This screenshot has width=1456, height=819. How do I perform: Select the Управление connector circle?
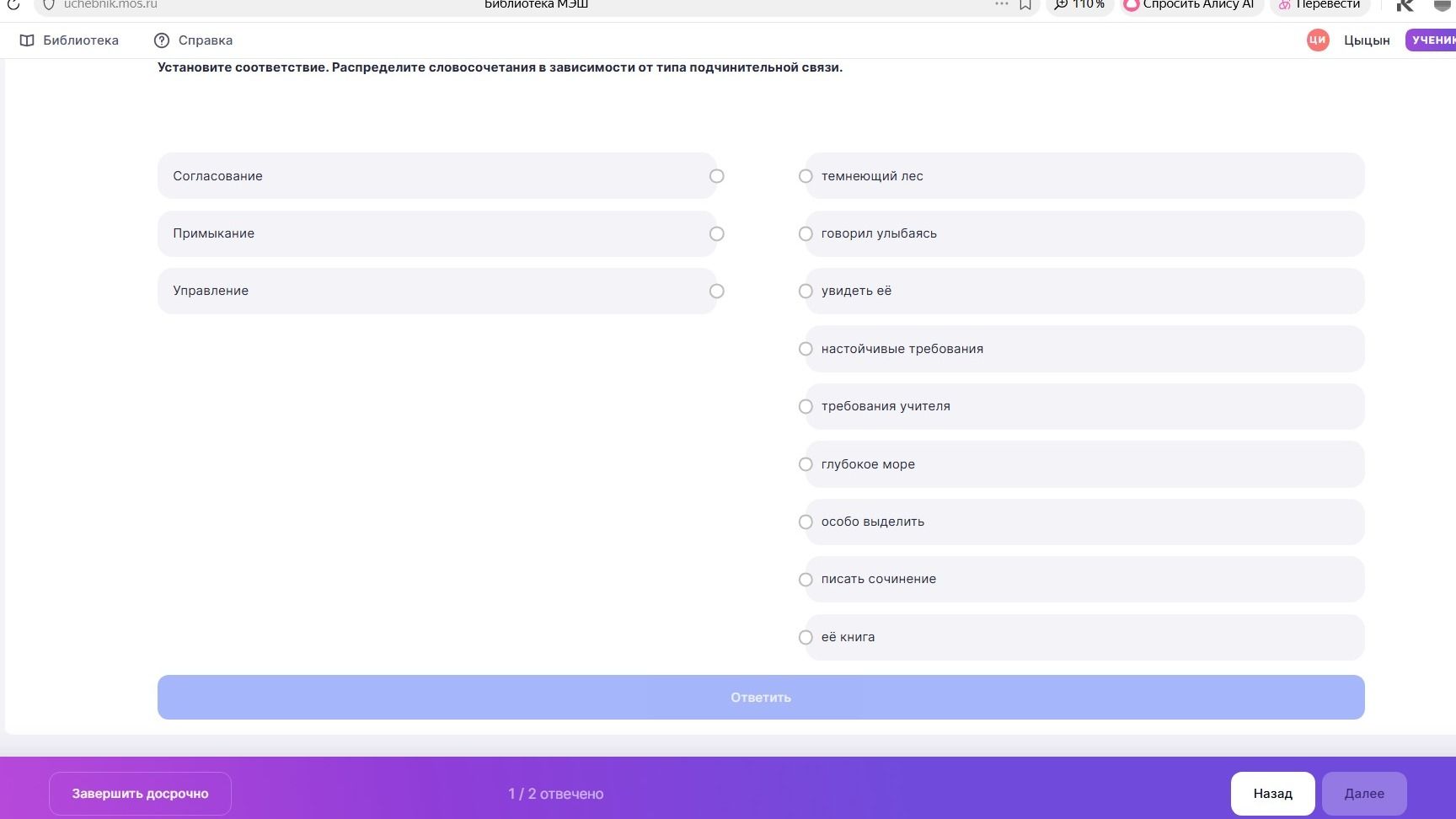coord(716,291)
